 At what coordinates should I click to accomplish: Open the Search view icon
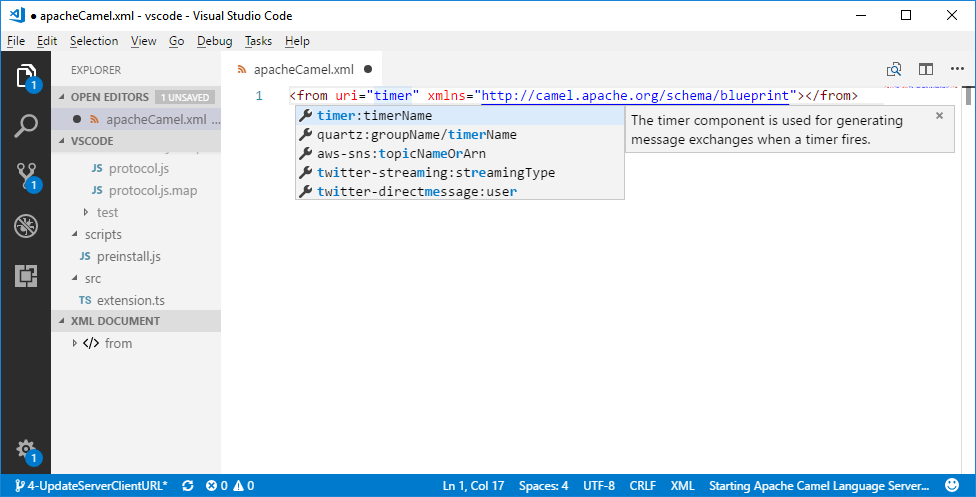[26, 126]
